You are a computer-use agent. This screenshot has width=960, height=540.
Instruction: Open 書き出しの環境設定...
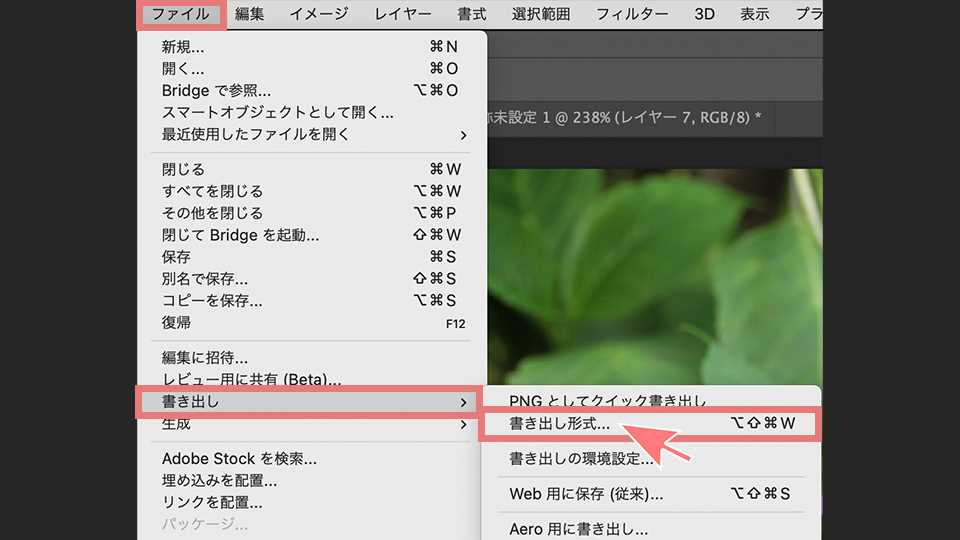click(x=651, y=459)
